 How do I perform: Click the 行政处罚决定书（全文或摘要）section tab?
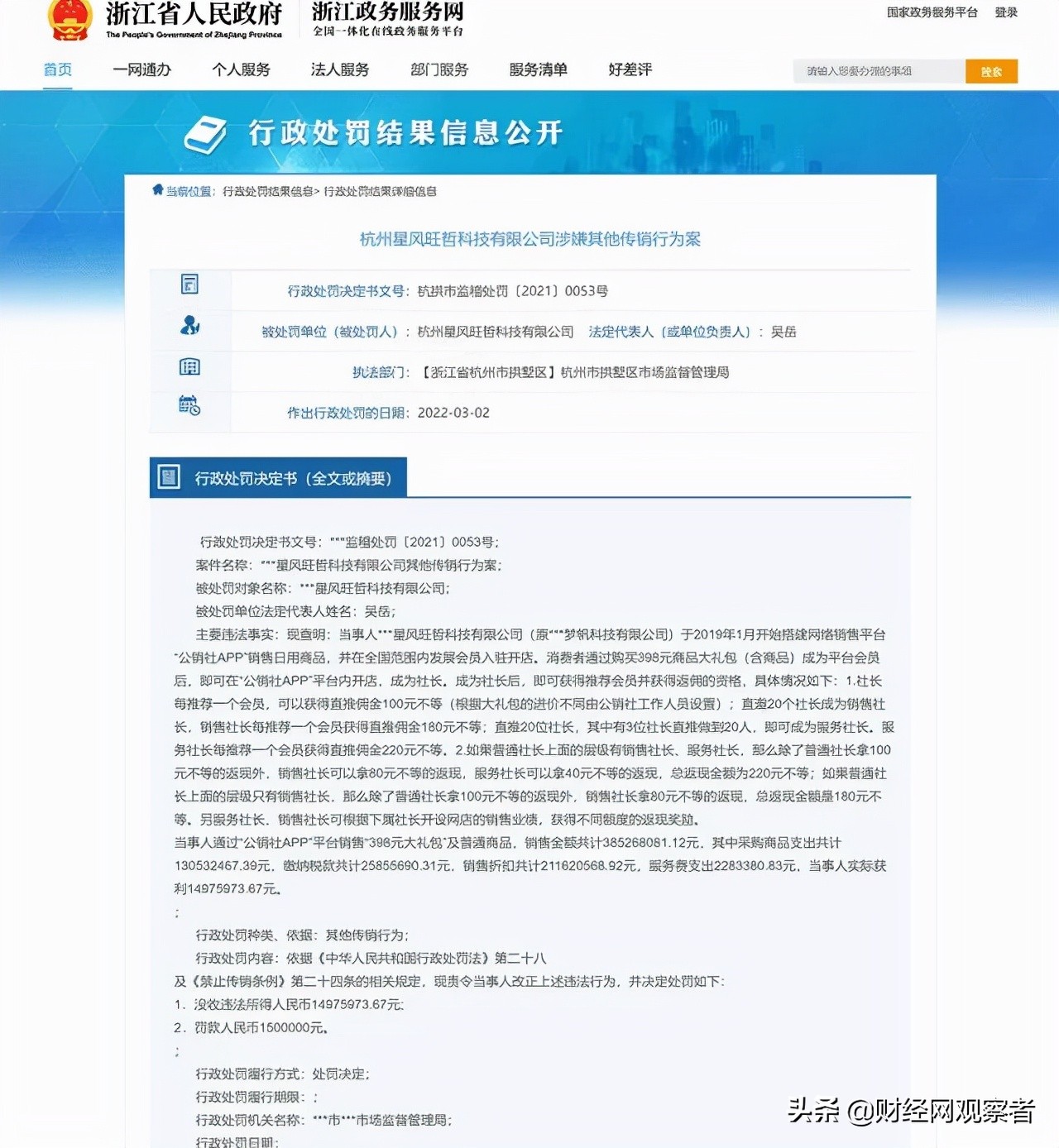pos(278,478)
